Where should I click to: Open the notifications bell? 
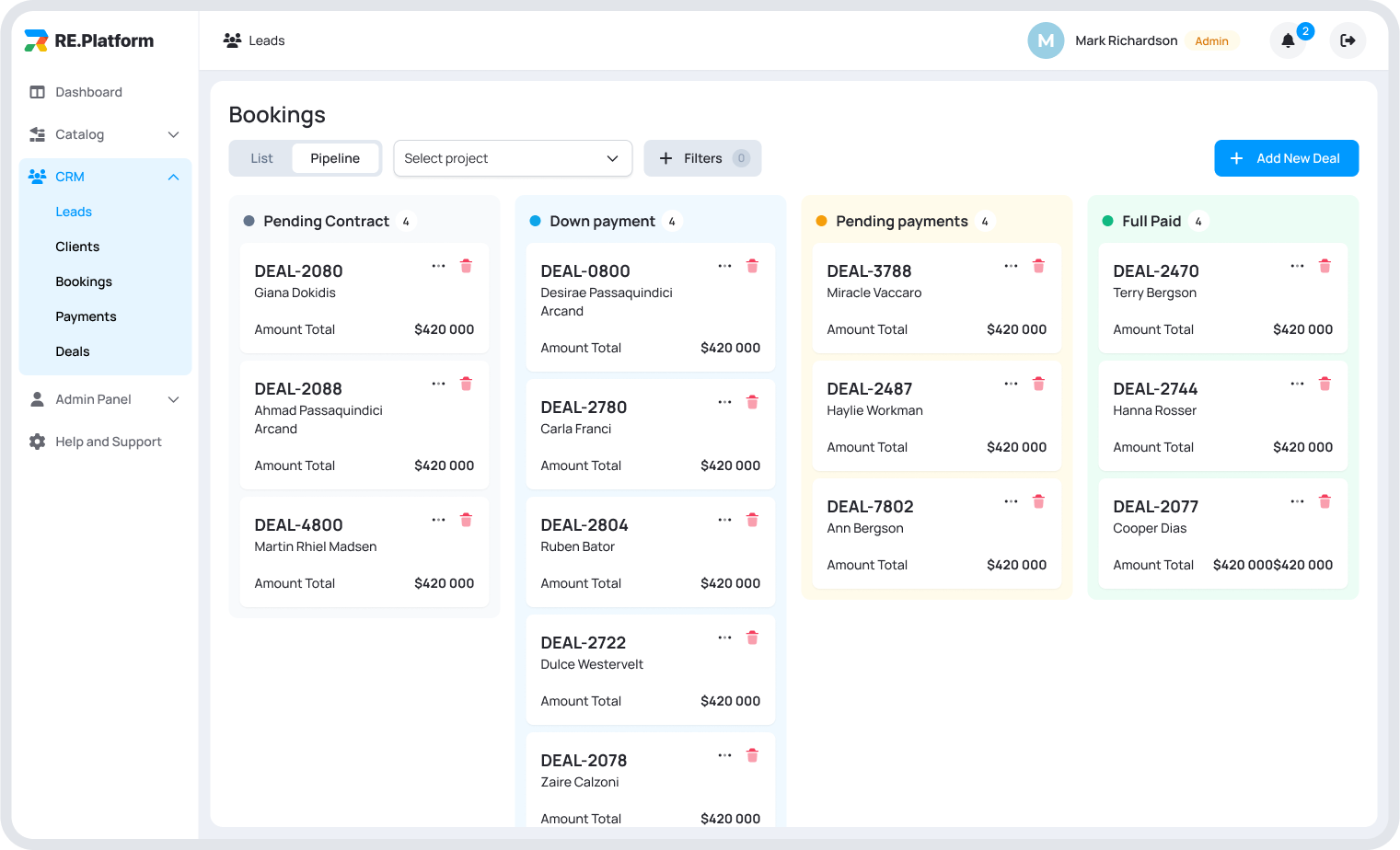[x=1288, y=40]
